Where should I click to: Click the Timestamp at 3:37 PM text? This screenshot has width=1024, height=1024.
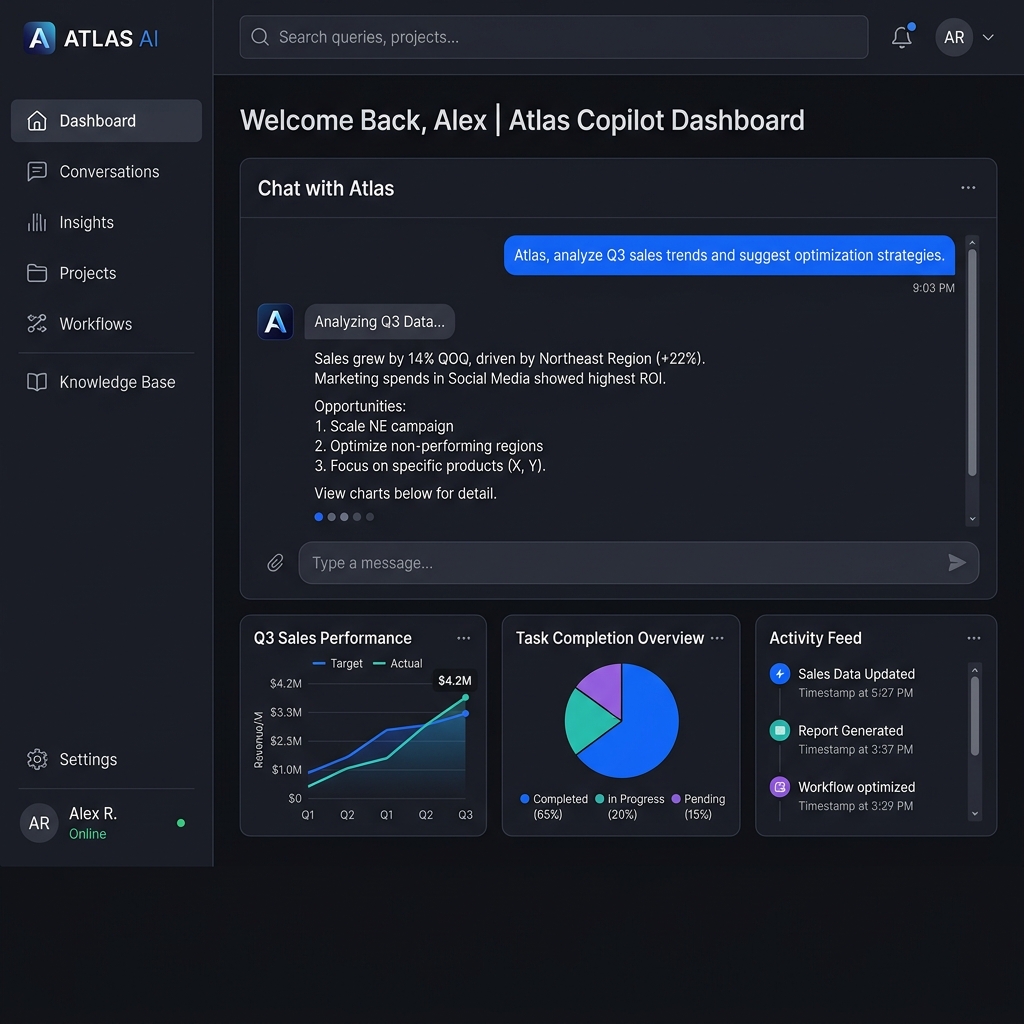[856, 750]
